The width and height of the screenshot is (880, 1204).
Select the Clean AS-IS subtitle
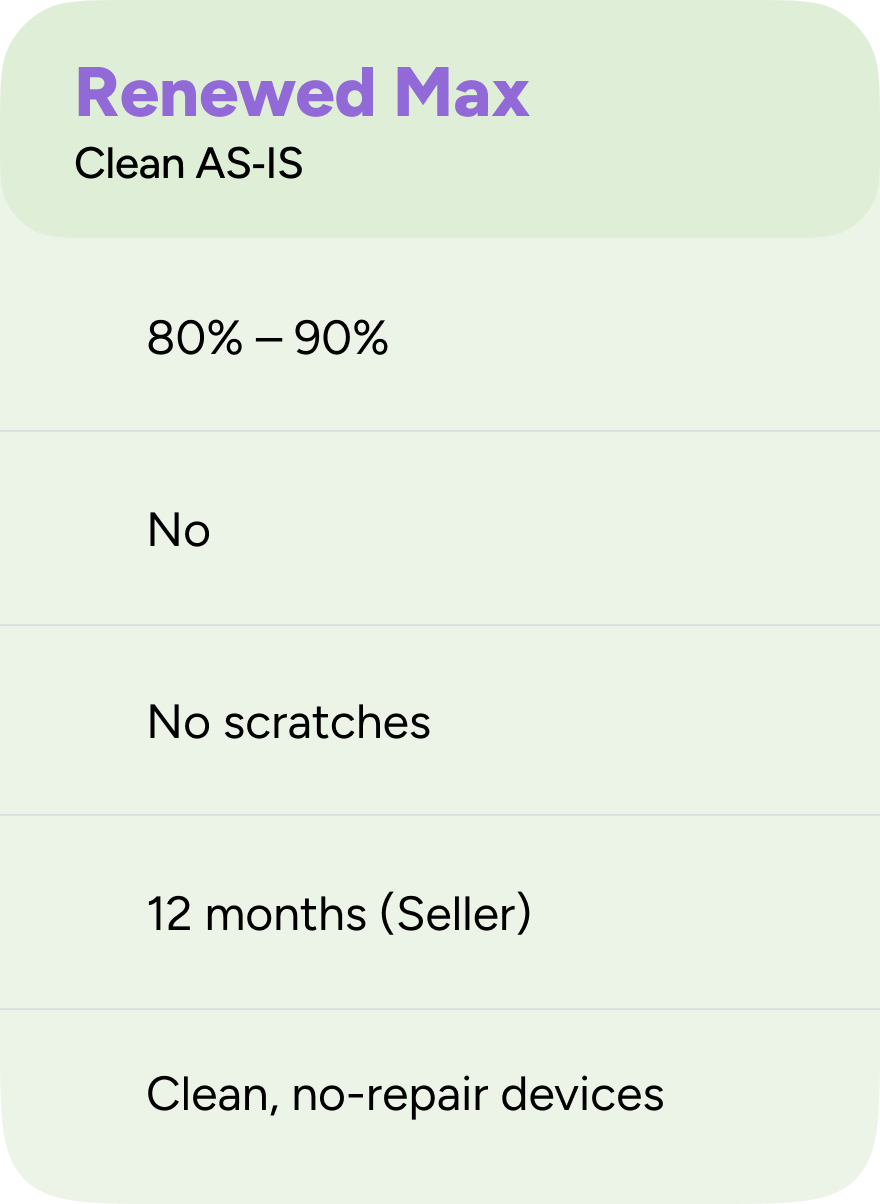point(188,164)
